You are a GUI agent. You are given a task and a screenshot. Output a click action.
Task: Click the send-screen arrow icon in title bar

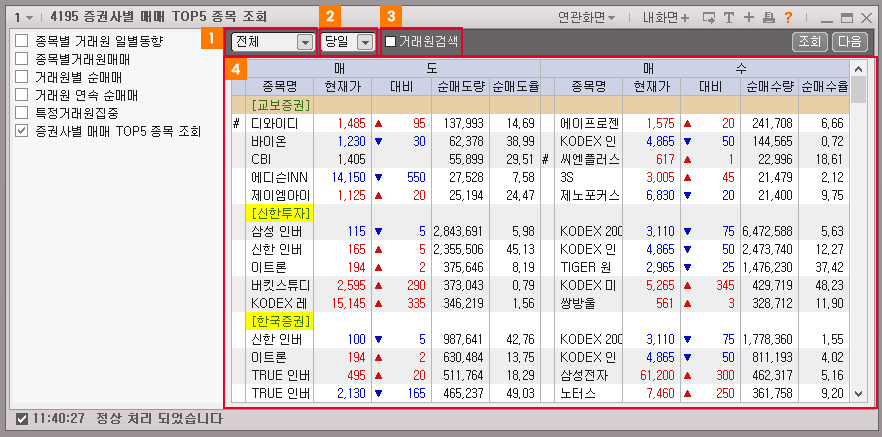710,17
